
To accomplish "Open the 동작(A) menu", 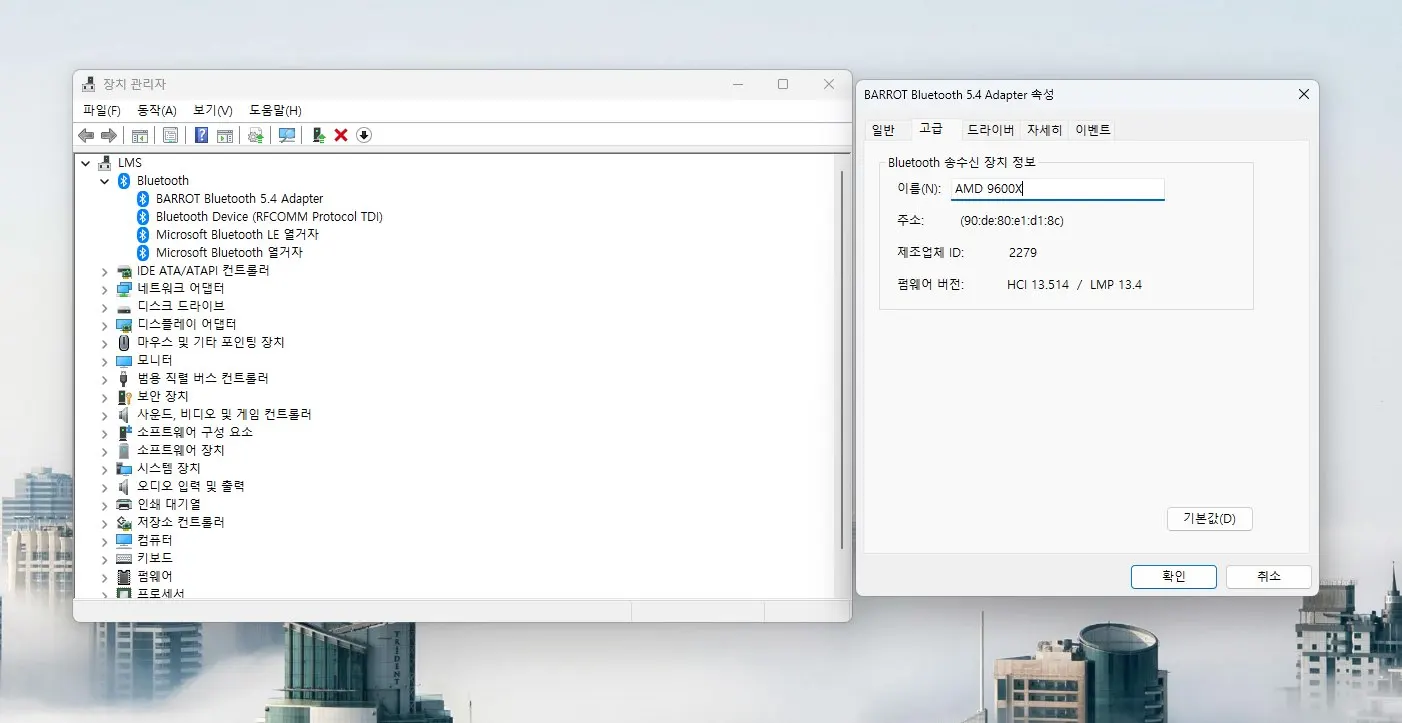I will (x=157, y=110).
